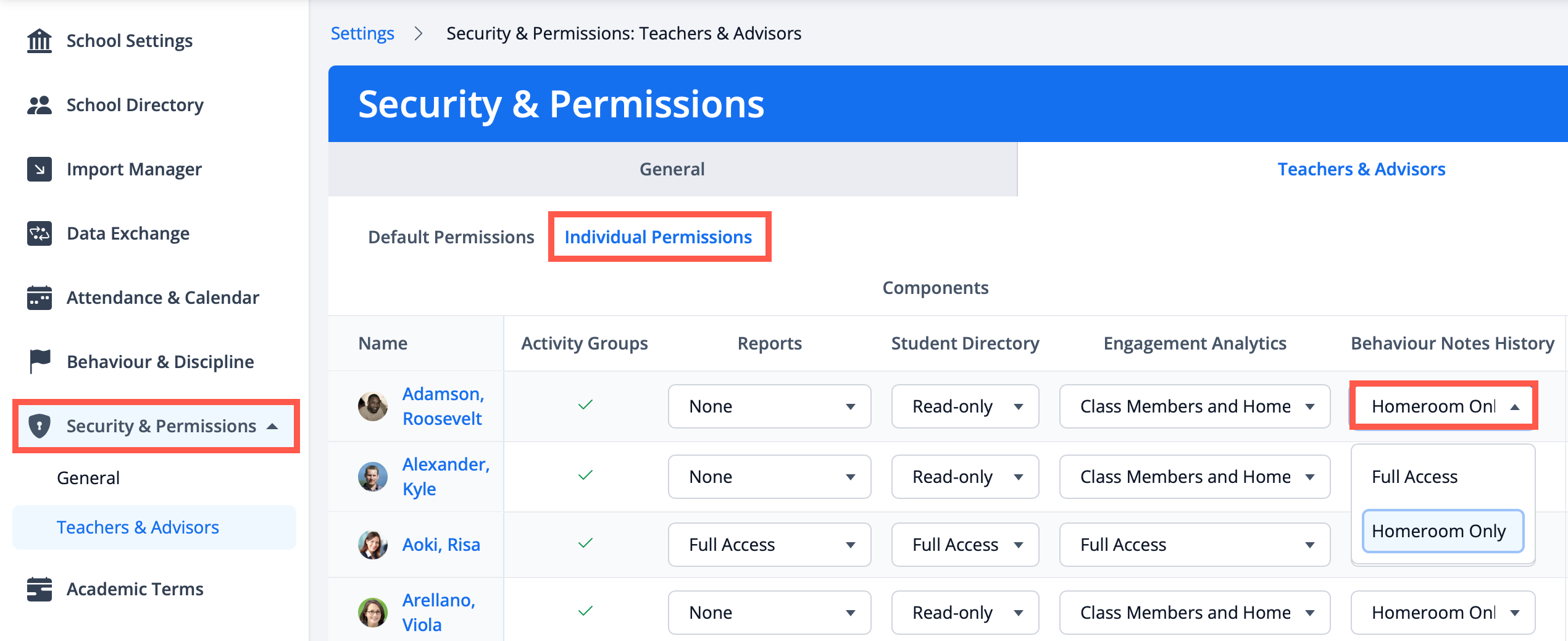Click the Behaviour & Discipline flag icon
The image size is (1568, 641).
[x=40, y=361]
